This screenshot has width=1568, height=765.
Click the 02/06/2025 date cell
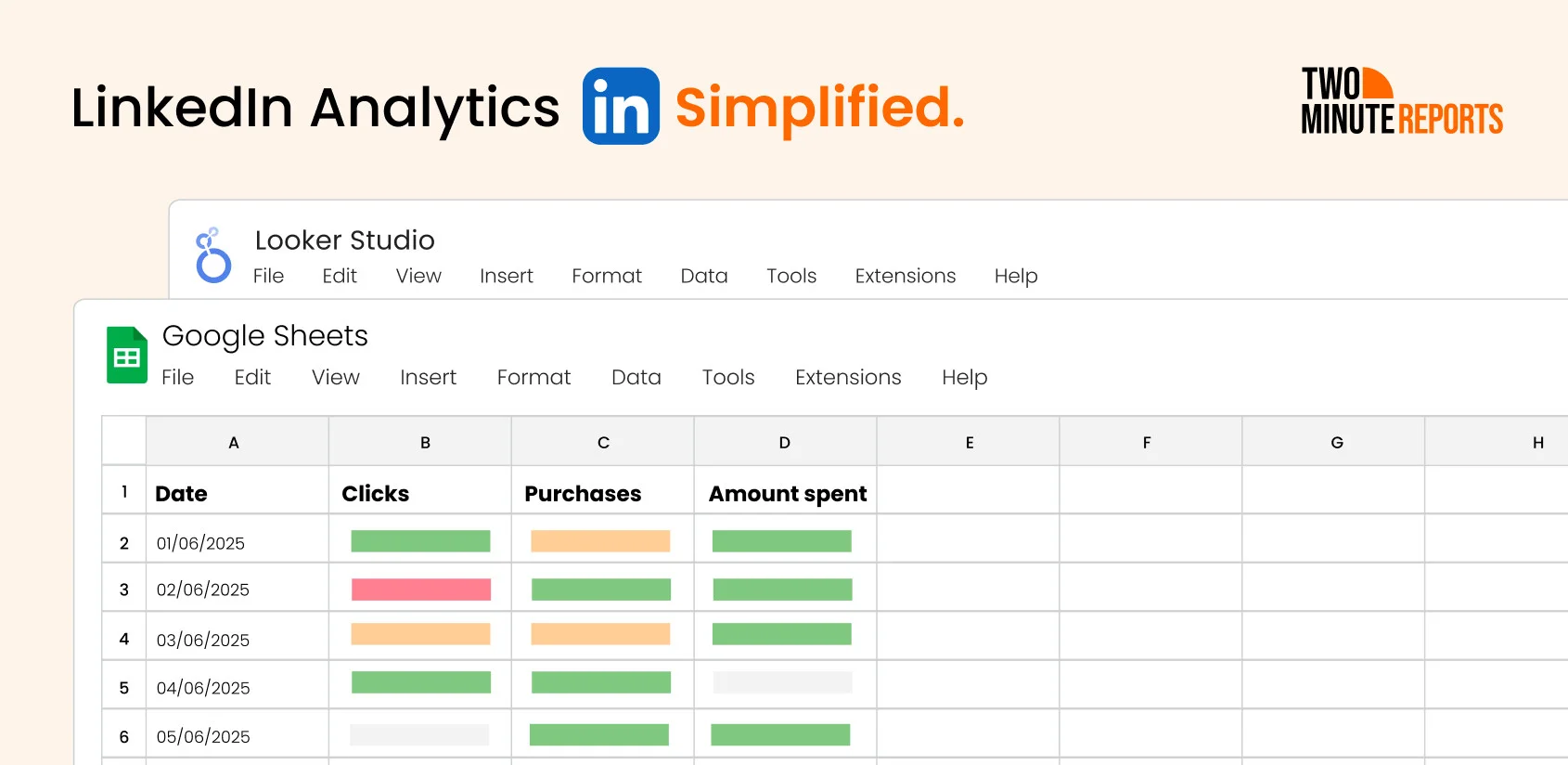[x=237, y=587]
